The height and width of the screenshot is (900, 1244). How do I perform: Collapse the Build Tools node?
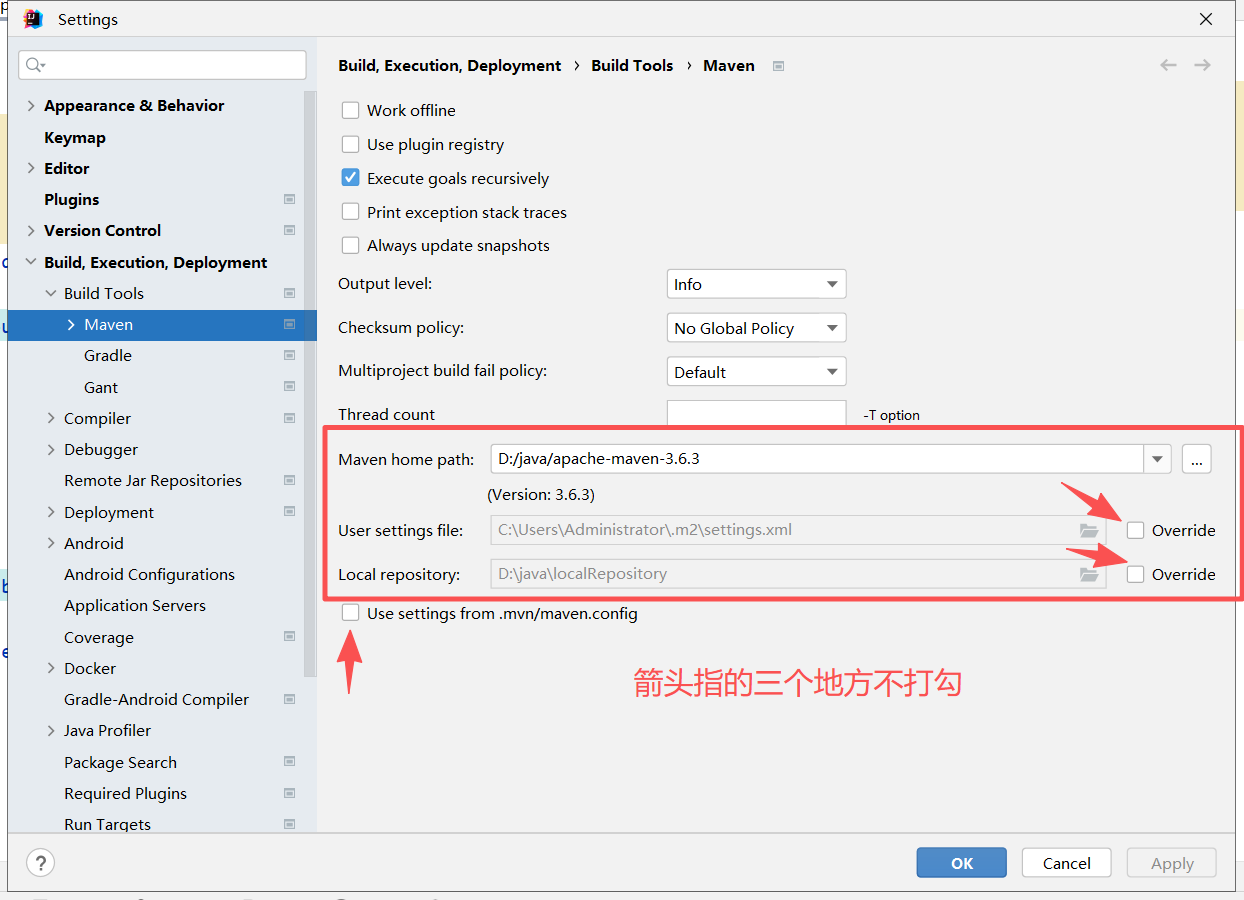coord(51,293)
